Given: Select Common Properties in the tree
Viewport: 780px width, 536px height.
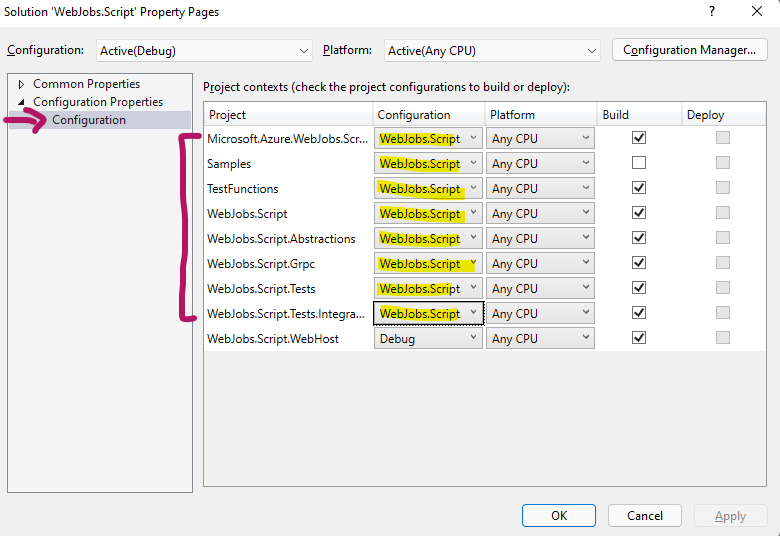Looking at the screenshot, I should 87,84.
